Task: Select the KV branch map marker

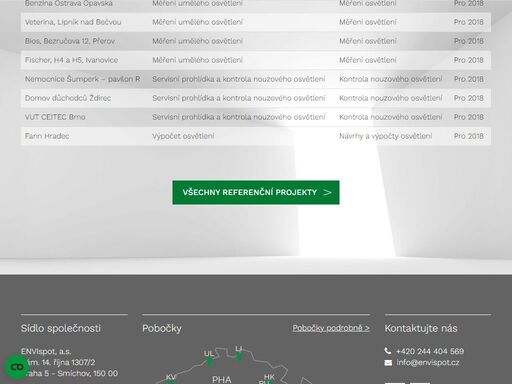Action: coord(170,382)
